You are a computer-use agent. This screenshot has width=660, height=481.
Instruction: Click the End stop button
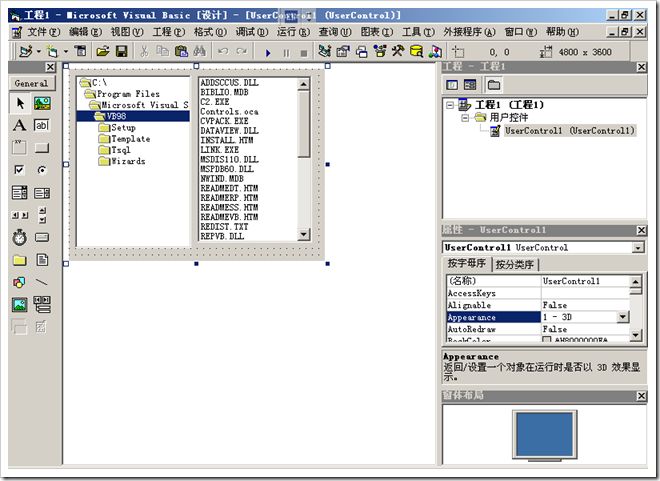tap(303, 53)
